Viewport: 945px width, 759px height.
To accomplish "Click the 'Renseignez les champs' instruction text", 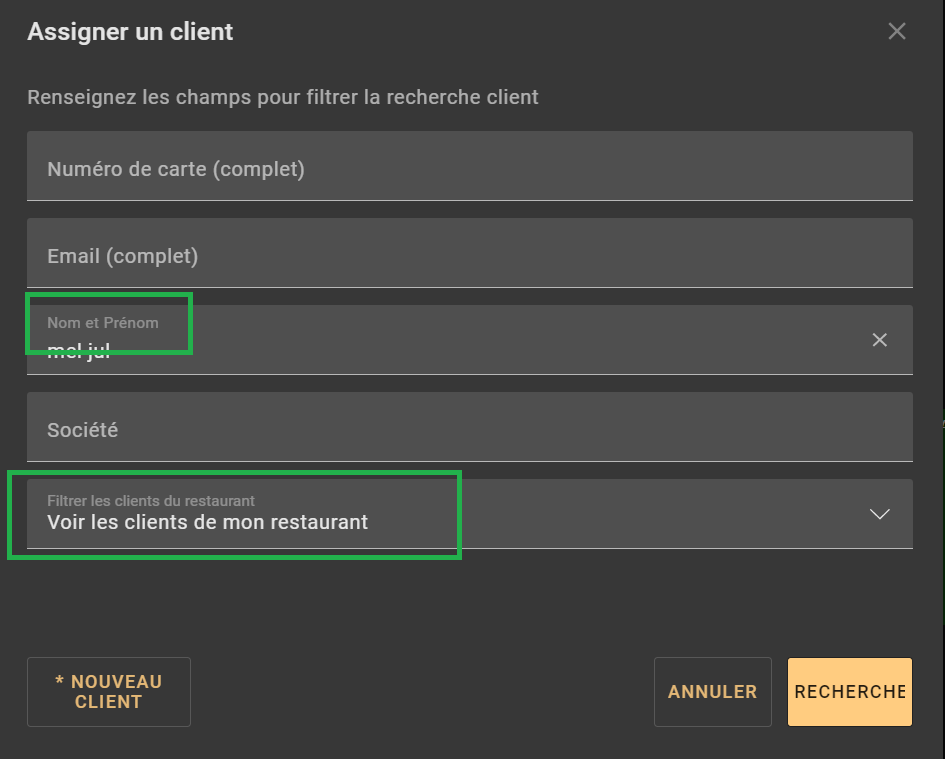I will click(x=283, y=97).
